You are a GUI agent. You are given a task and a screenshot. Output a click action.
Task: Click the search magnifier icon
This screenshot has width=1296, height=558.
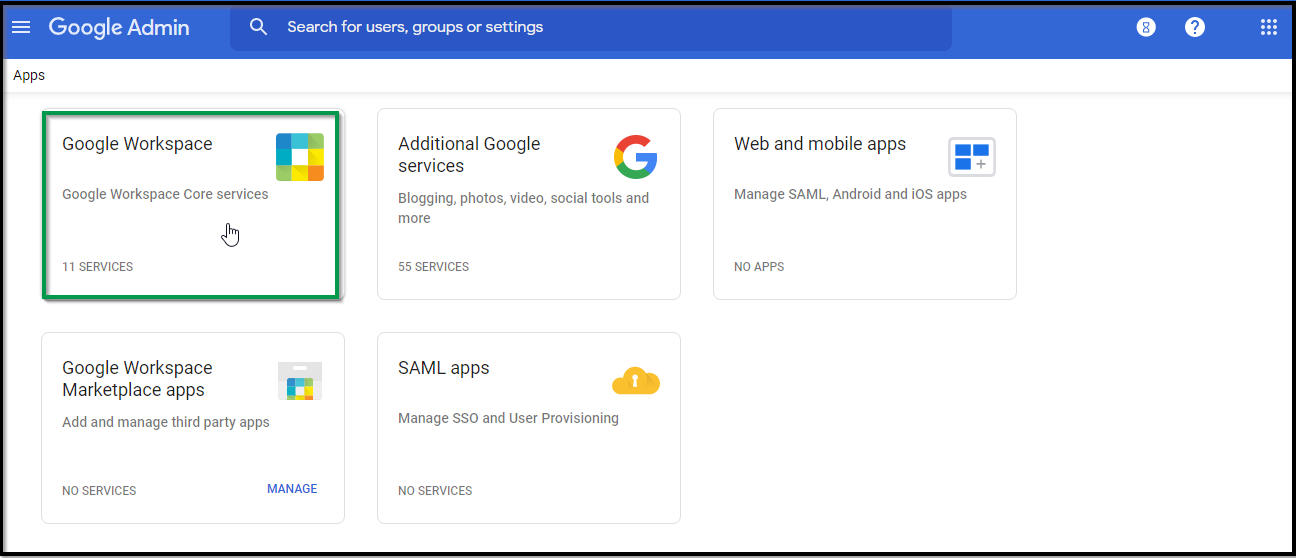click(259, 28)
